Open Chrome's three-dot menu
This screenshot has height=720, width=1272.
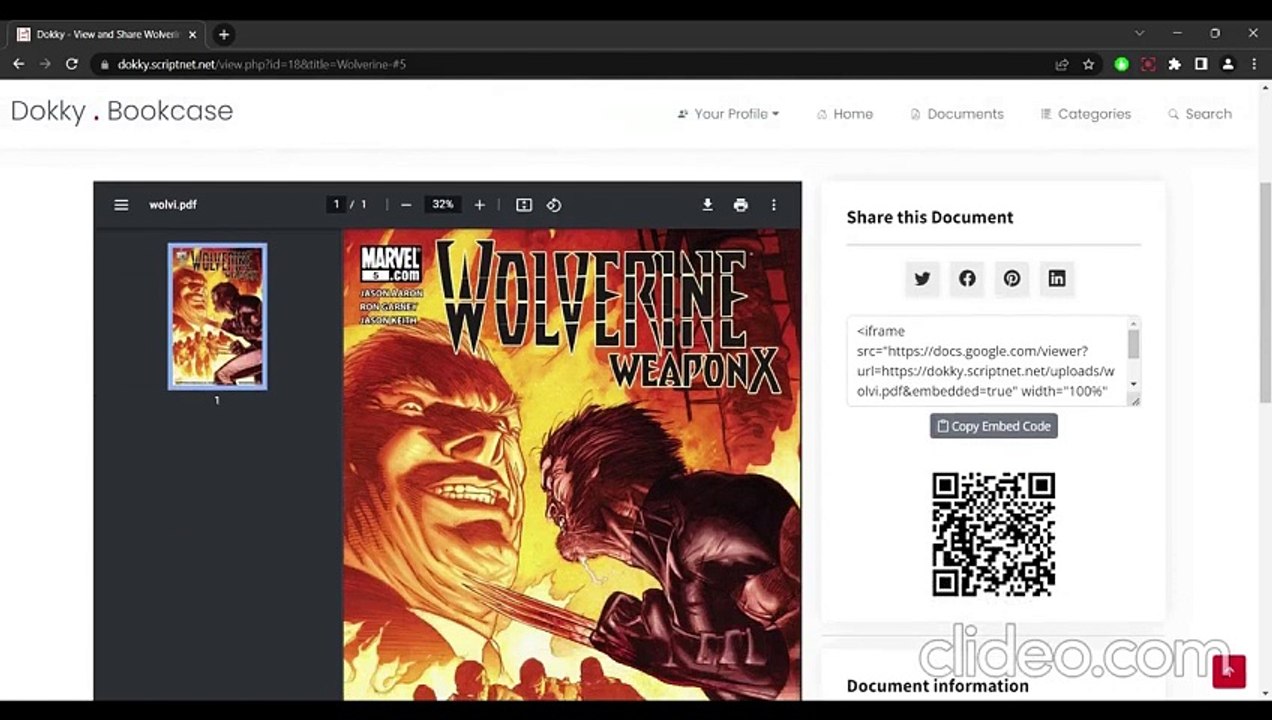click(1254, 64)
